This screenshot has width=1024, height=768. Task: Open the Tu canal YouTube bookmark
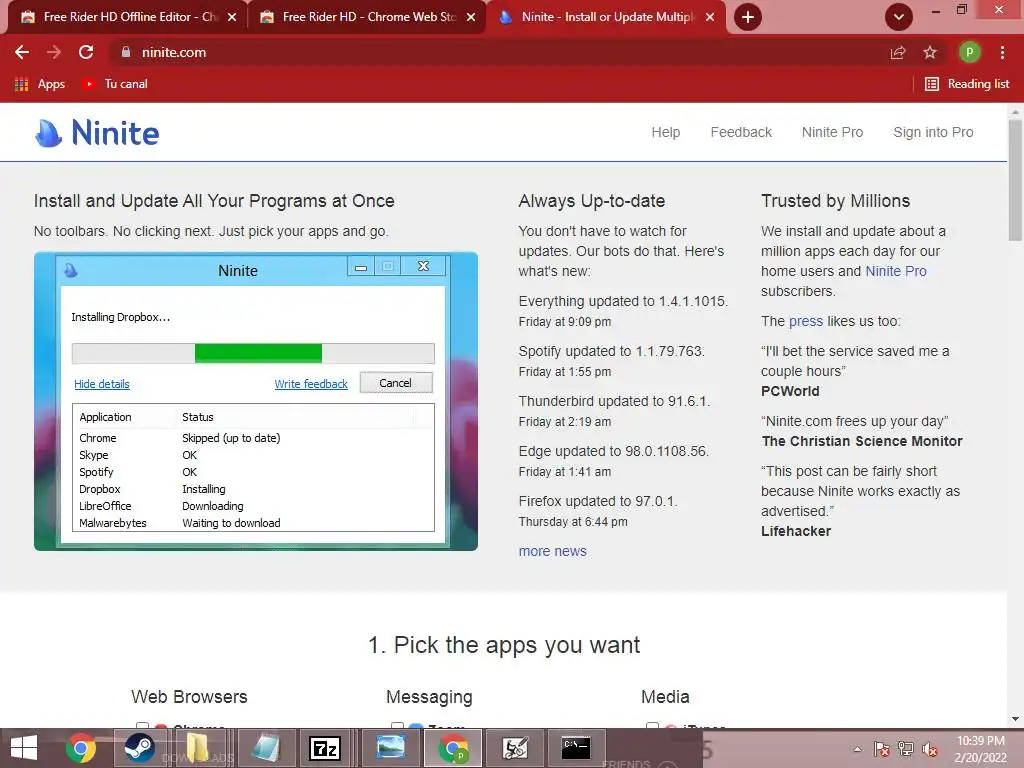(115, 84)
